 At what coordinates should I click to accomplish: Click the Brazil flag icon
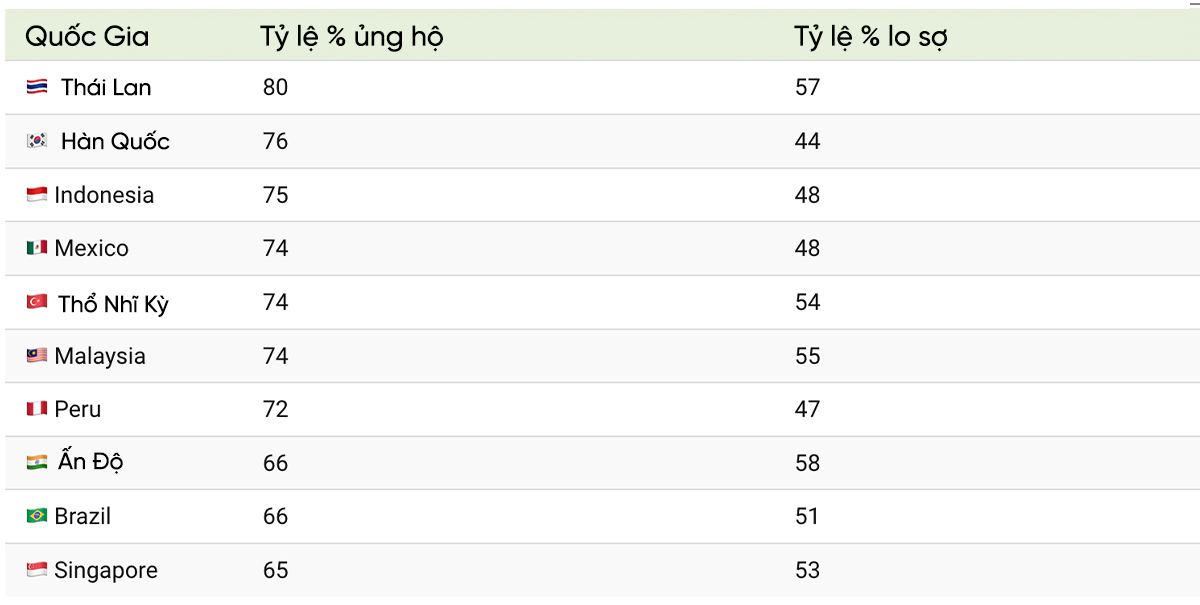(x=37, y=516)
